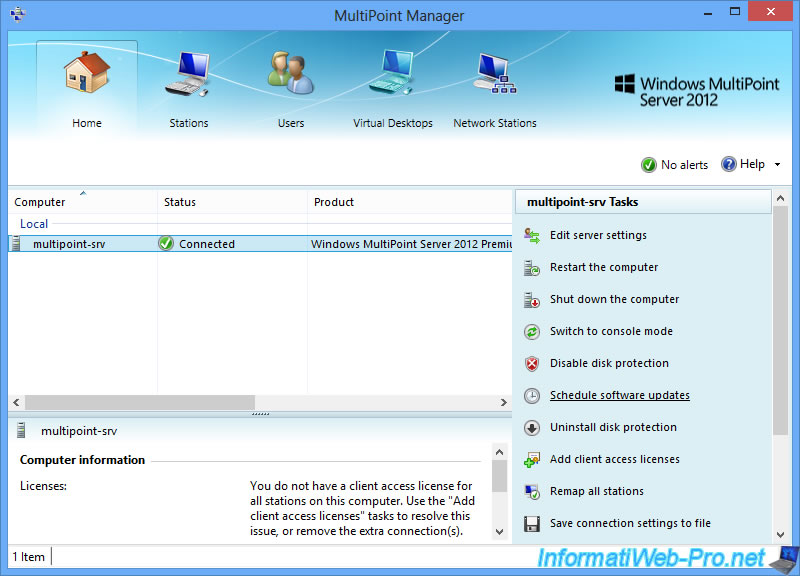Expand the Help dropdown arrow
This screenshot has width=800, height=576.
778,164
